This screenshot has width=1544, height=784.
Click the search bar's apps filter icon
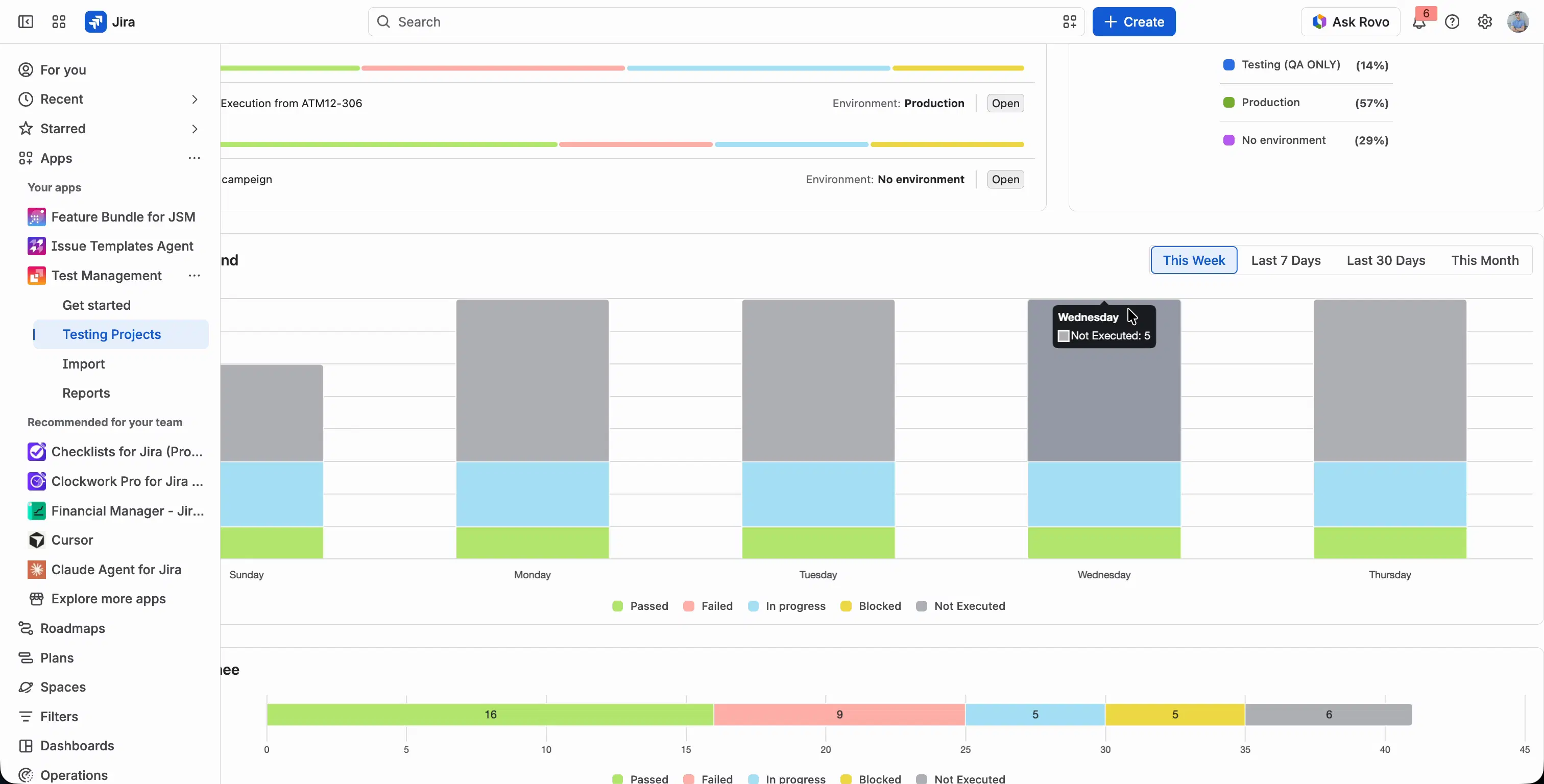point(1069,21)
